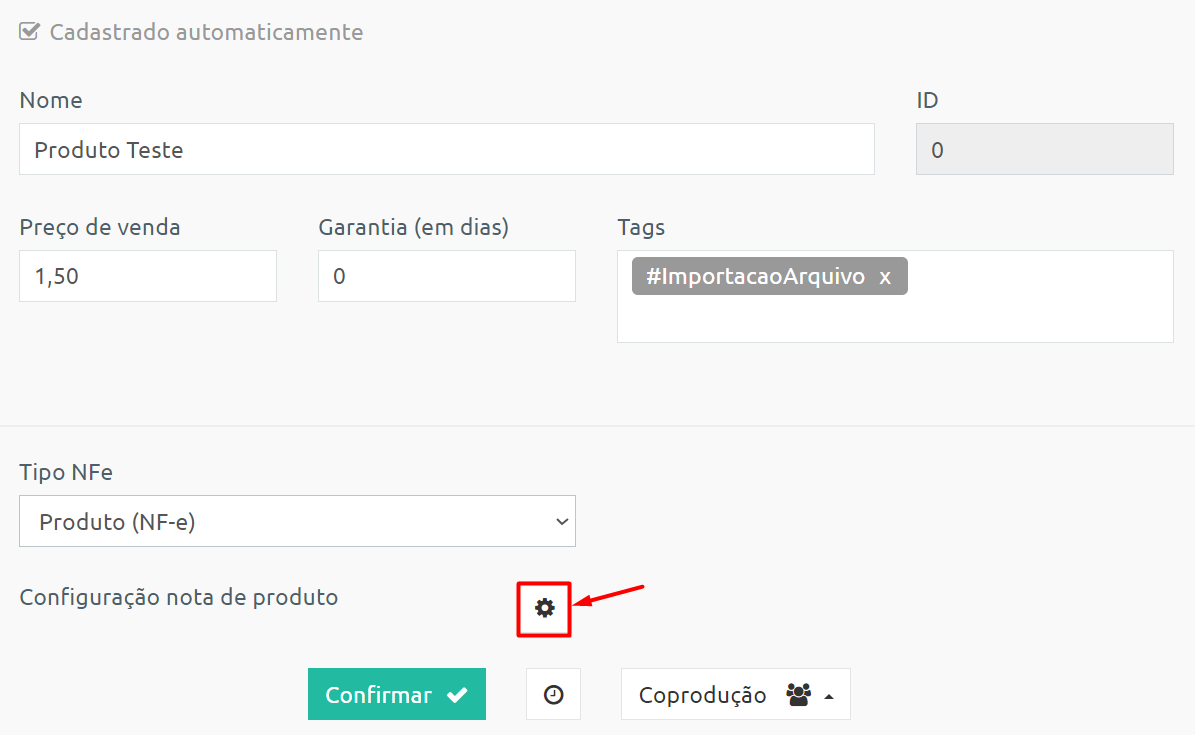Click the read-only ID field
The width and height of the screenshot is (1195, 735).
1045,149
